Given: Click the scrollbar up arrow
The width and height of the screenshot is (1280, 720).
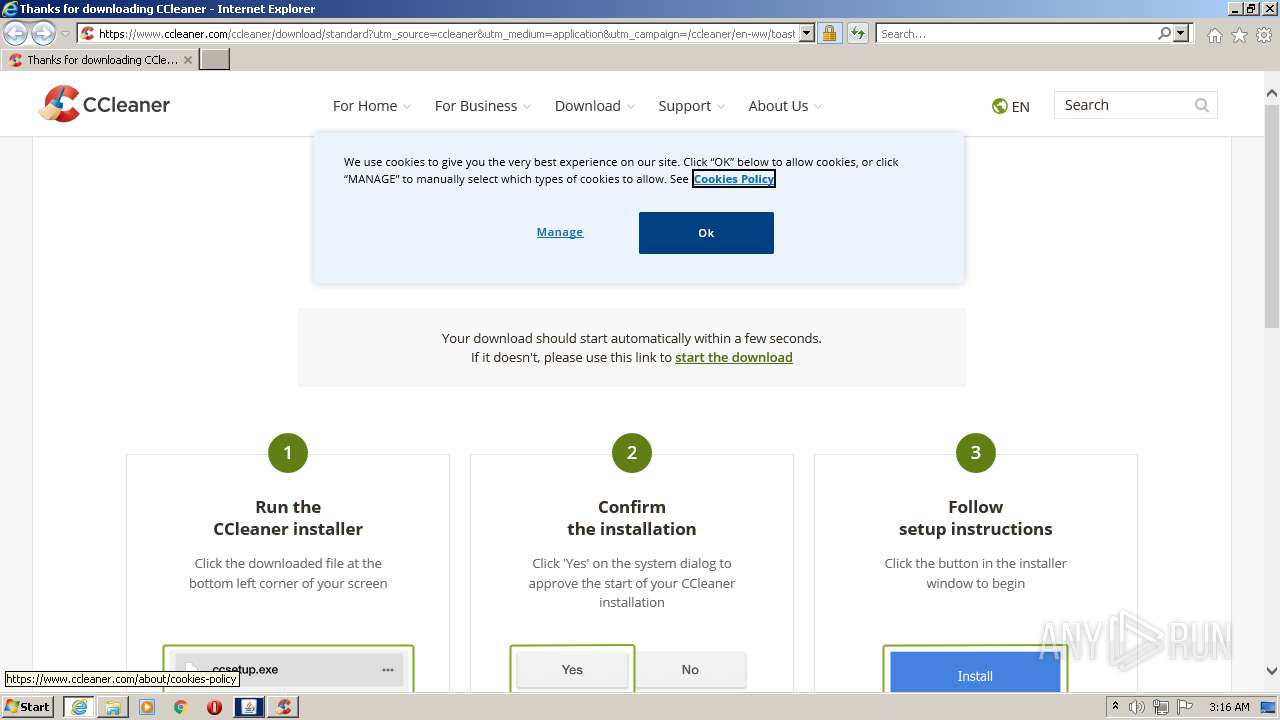Looking at the screenshot, I should tap(1272, 94).
